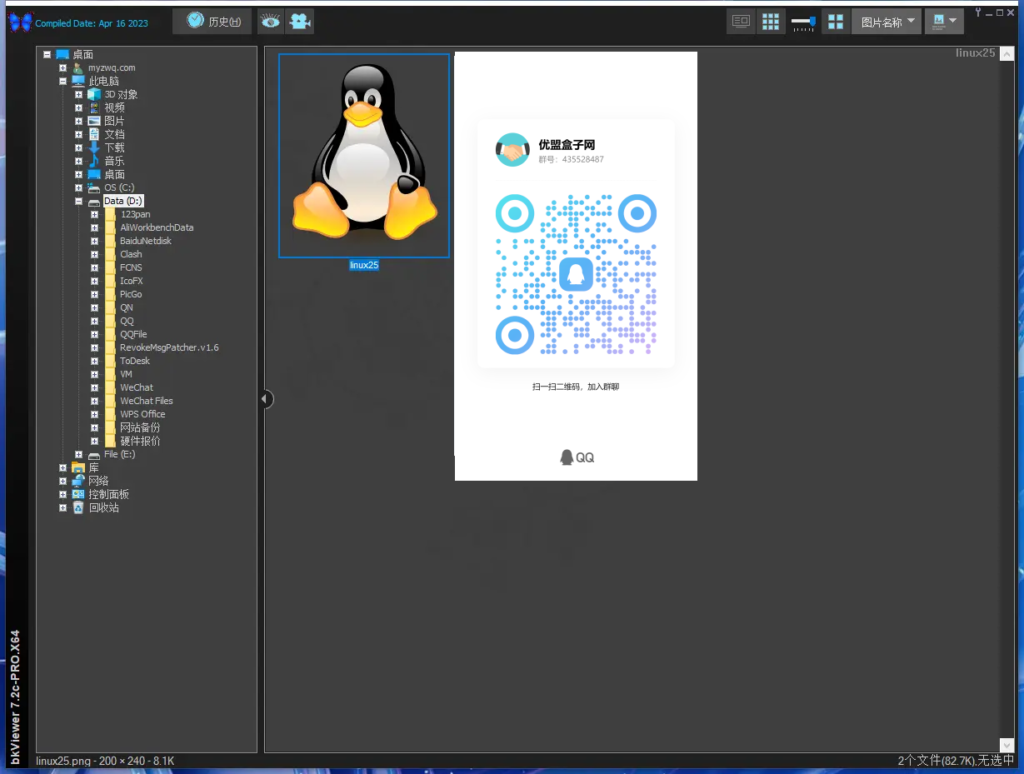Expand the File (E:) drive node
The image size is (1024, 774).
(x=78, y=455)
